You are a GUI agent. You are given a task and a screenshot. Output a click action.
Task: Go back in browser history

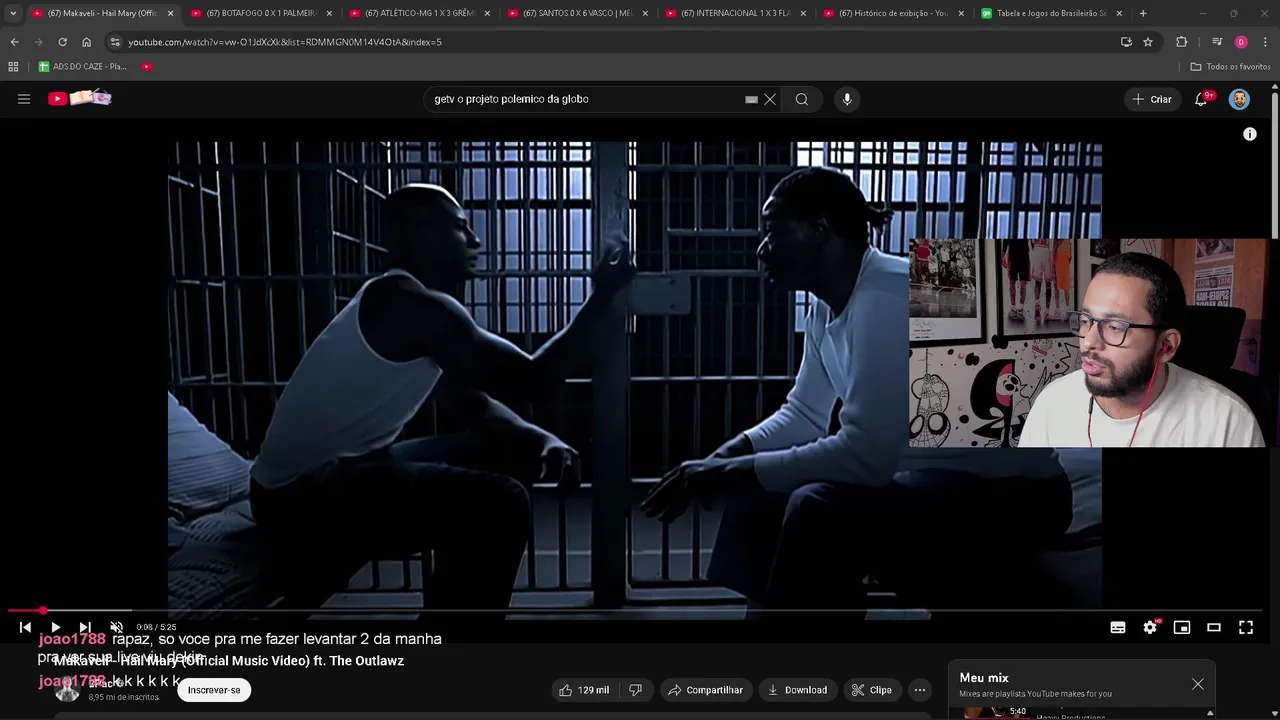(14, 42)
